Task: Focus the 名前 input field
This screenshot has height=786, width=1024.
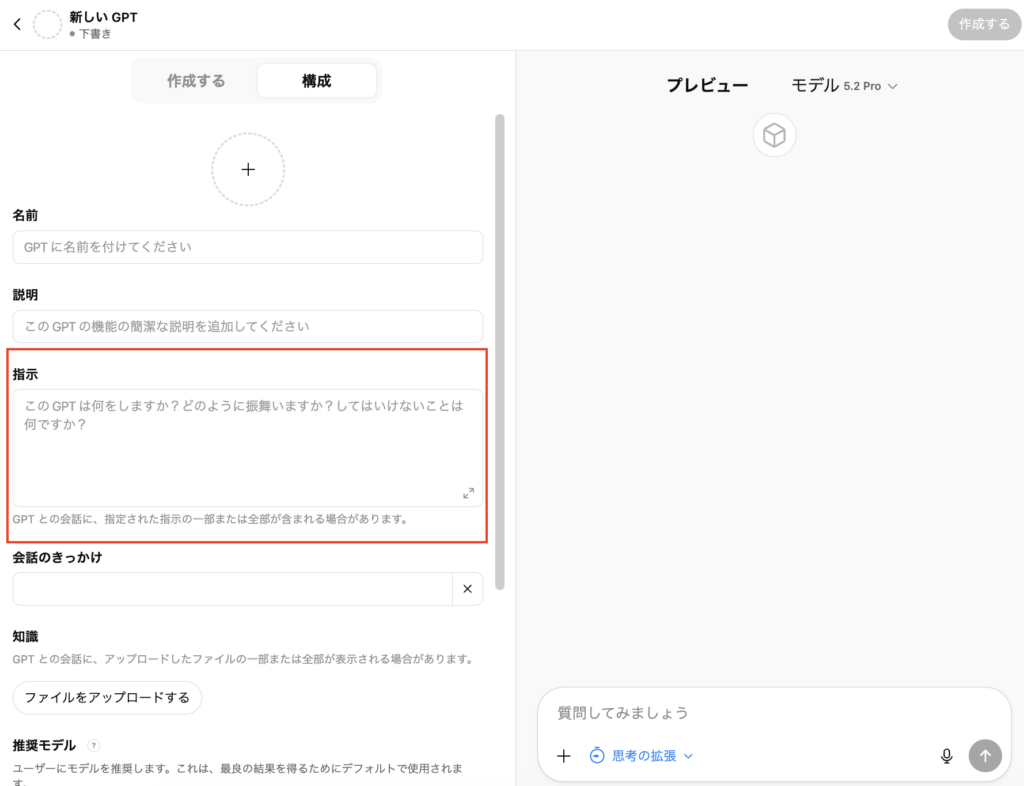Action: click(x=247, y=247)
